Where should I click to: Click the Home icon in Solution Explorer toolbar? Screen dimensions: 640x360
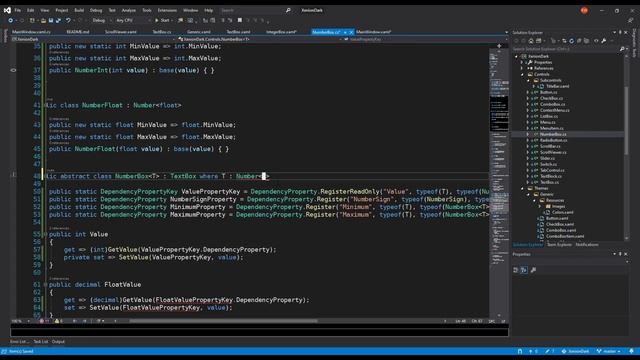pos(531,41)
